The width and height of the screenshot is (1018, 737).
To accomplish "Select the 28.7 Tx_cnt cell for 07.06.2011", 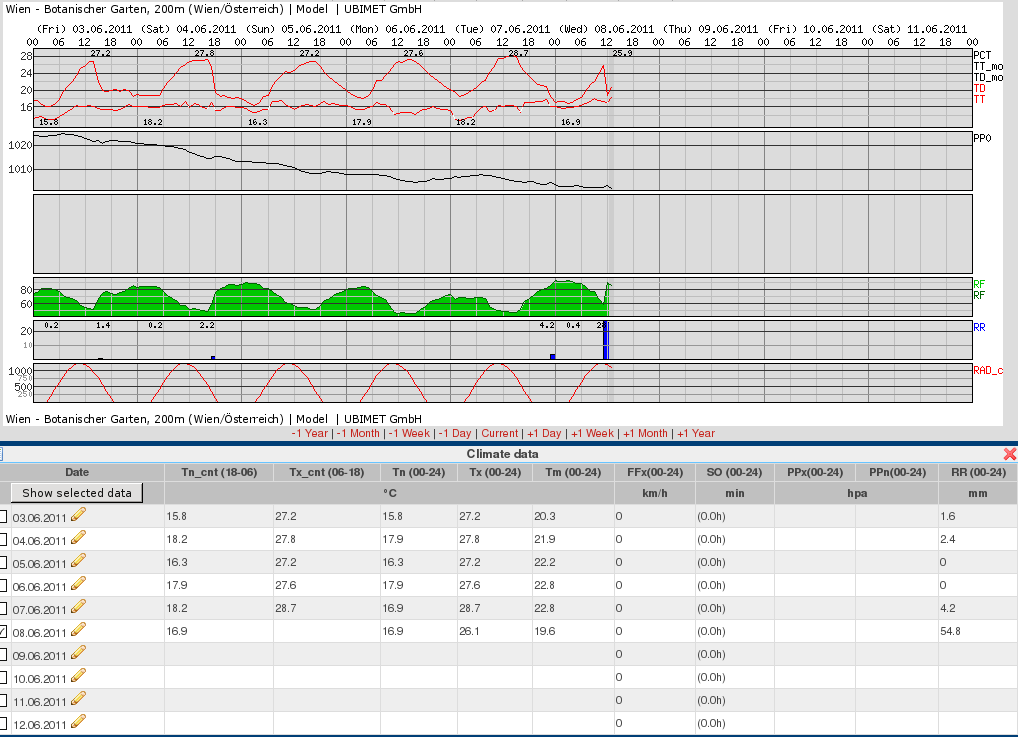I will [x=327, y=608].
